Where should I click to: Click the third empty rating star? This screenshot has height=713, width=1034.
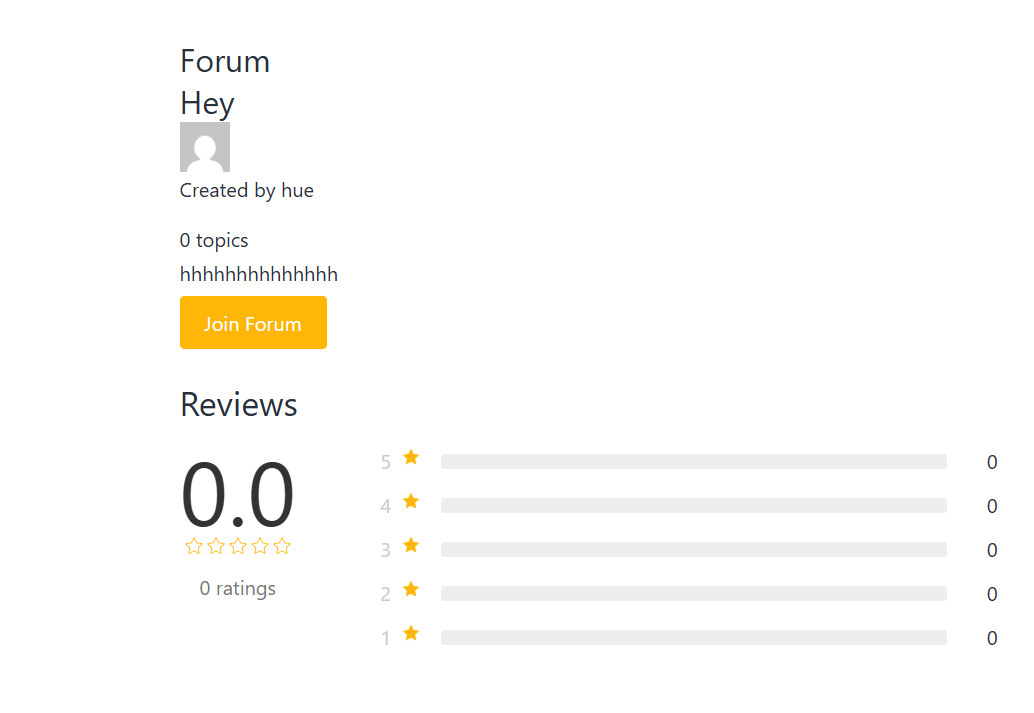238,546
